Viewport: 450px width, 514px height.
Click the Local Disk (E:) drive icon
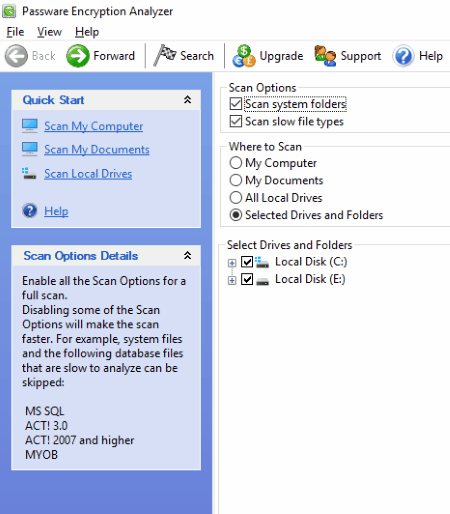point(263,281)
